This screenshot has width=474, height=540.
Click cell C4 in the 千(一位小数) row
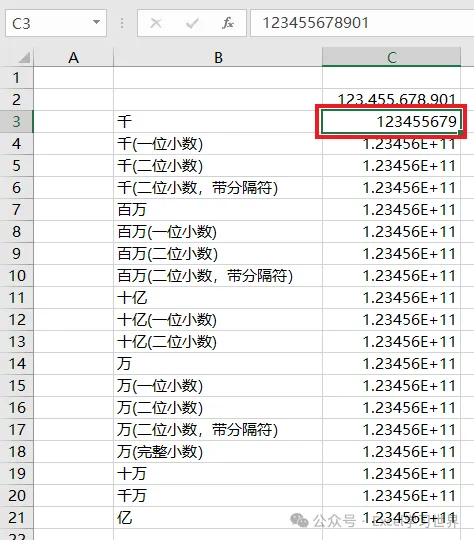pos(391,144)
